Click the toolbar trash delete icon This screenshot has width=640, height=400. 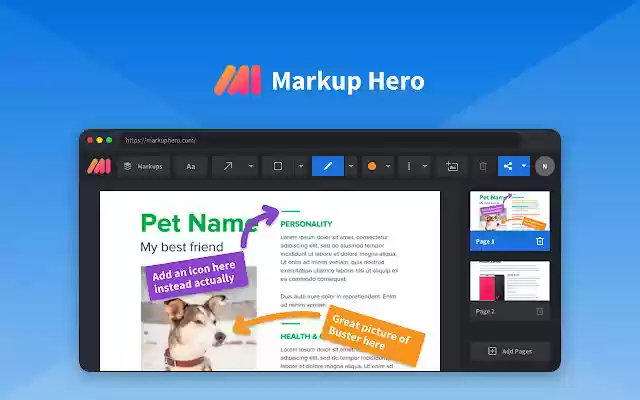click(483, 166)
